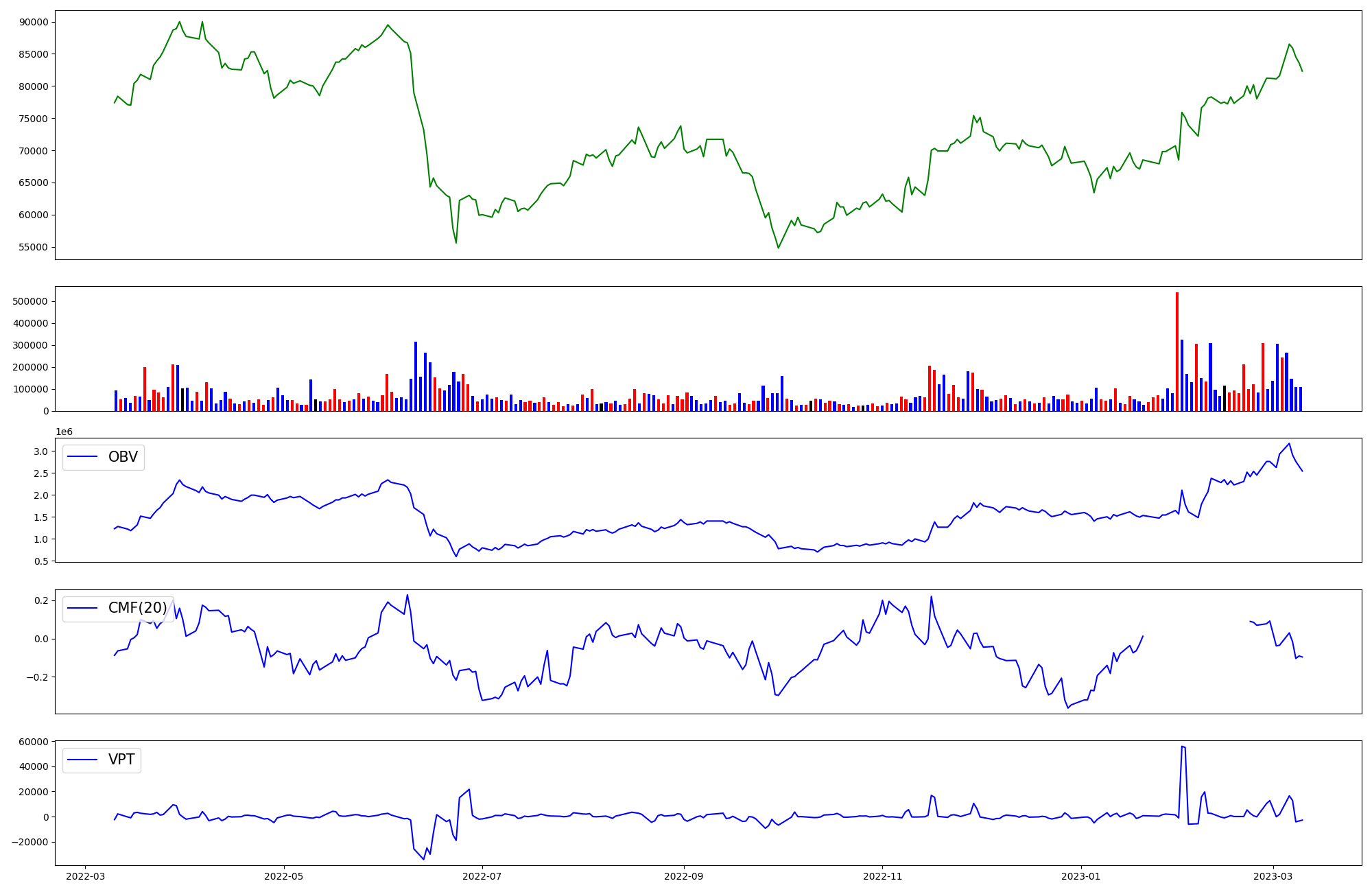Screen dimensions: 1372x892
Task: Click the 60000 VPT axis tick label
Action: tap(34, 742)
